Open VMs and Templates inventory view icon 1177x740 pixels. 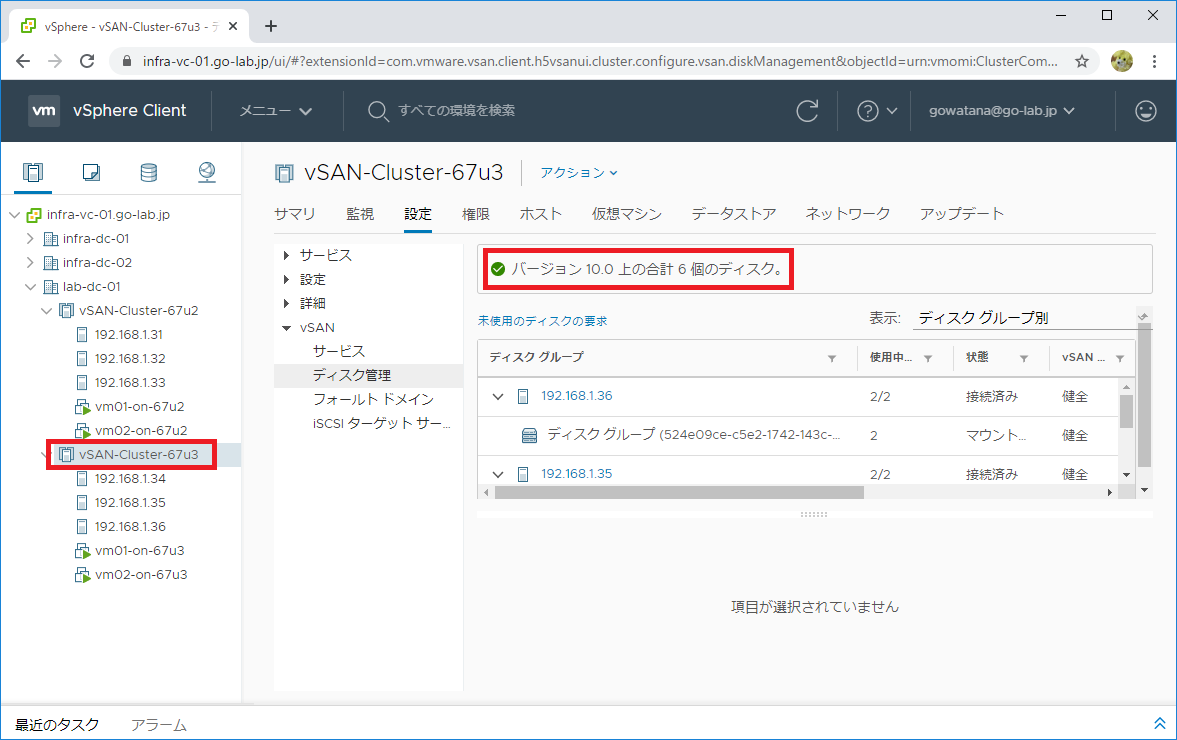91,173
